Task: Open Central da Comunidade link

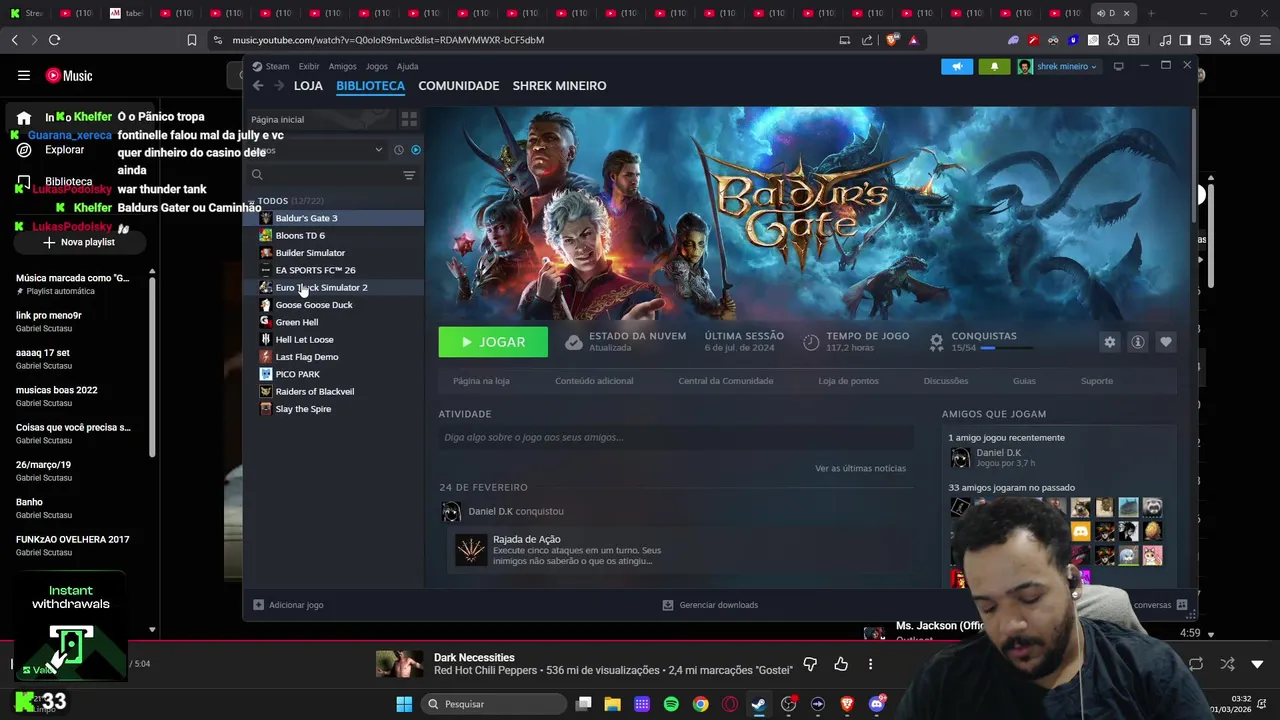Action: [726, 381]
